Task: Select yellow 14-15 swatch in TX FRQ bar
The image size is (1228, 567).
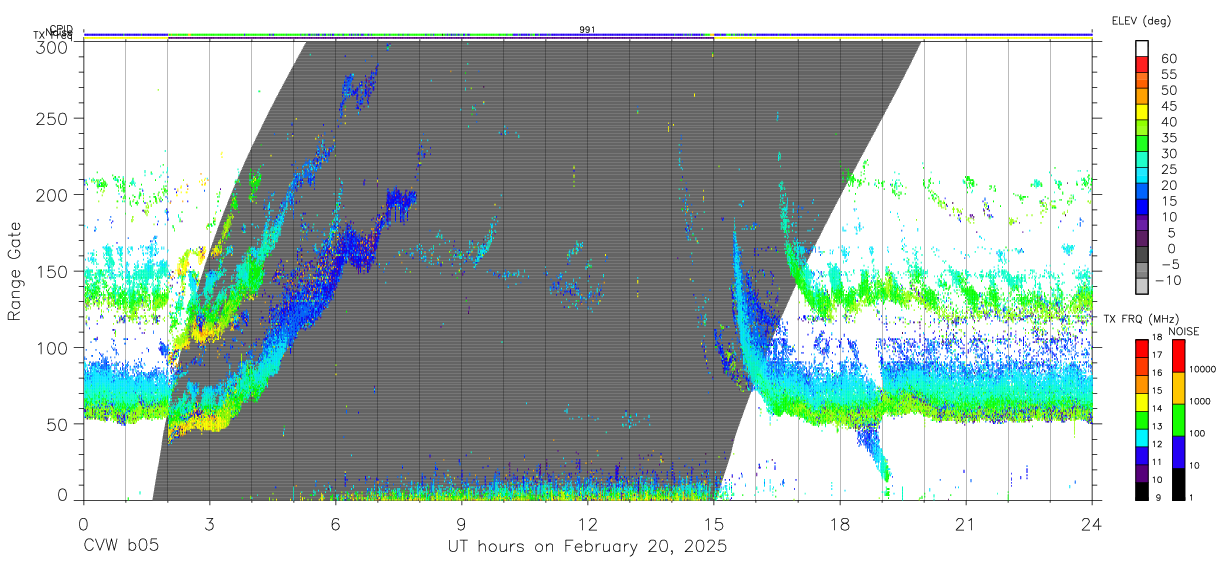Action: 1142,402
